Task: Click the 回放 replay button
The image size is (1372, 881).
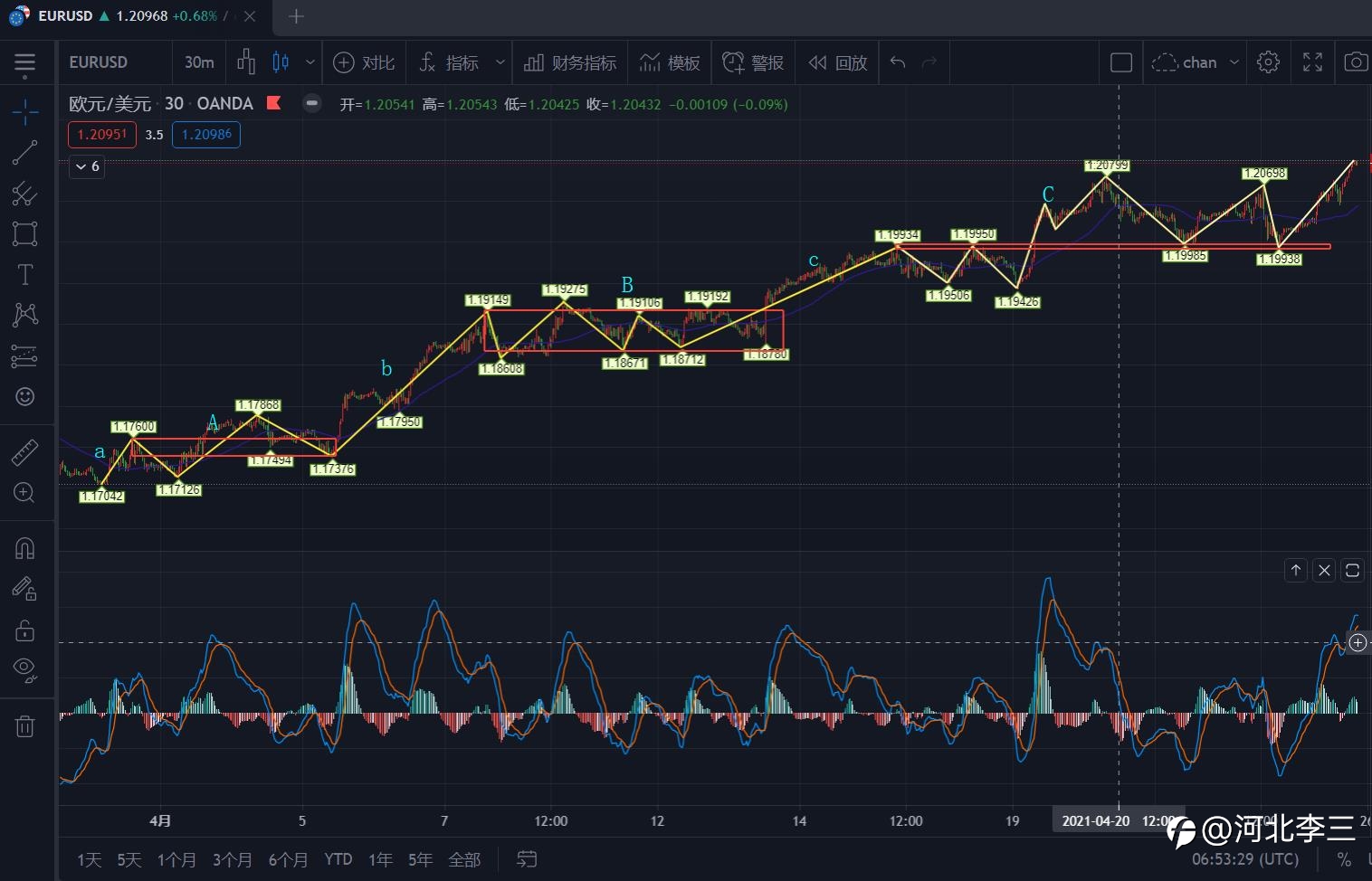Action: (838, 62)
